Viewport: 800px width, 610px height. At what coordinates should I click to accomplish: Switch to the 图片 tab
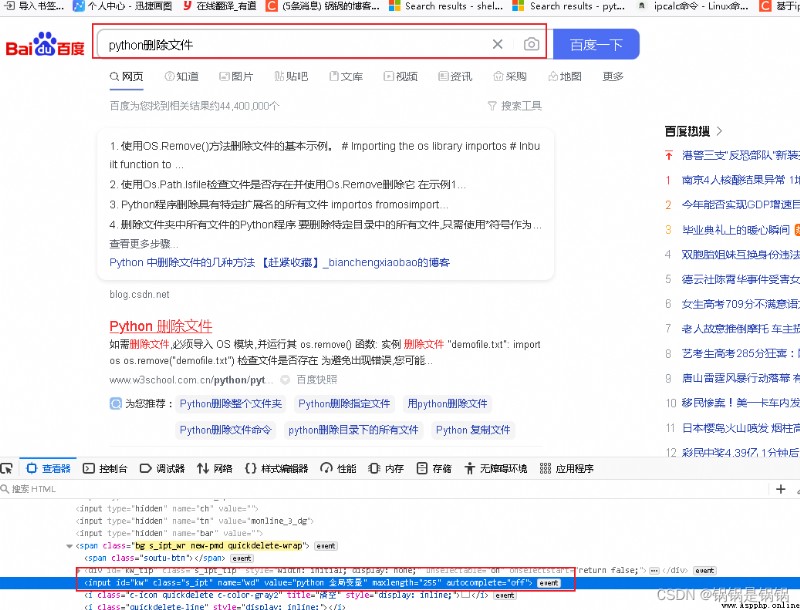pos(236,77)
